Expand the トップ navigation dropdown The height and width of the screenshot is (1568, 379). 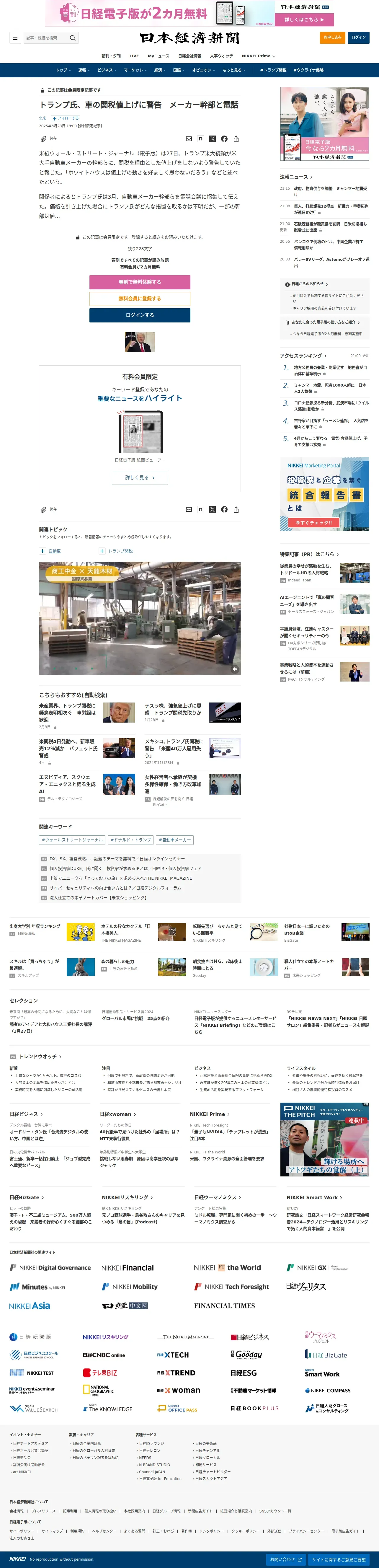(x=63, y=70)
